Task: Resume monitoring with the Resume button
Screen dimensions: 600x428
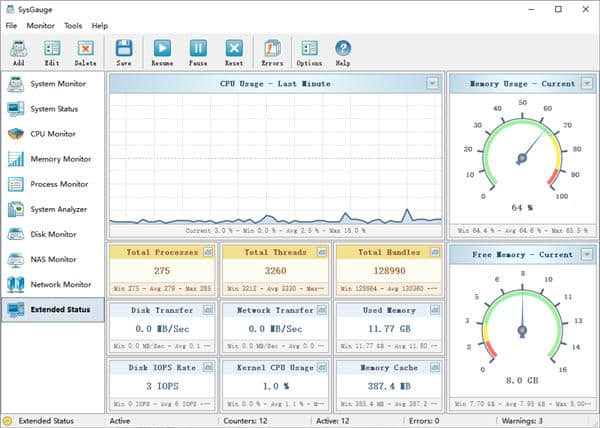Action: click(x=162, y=51)
